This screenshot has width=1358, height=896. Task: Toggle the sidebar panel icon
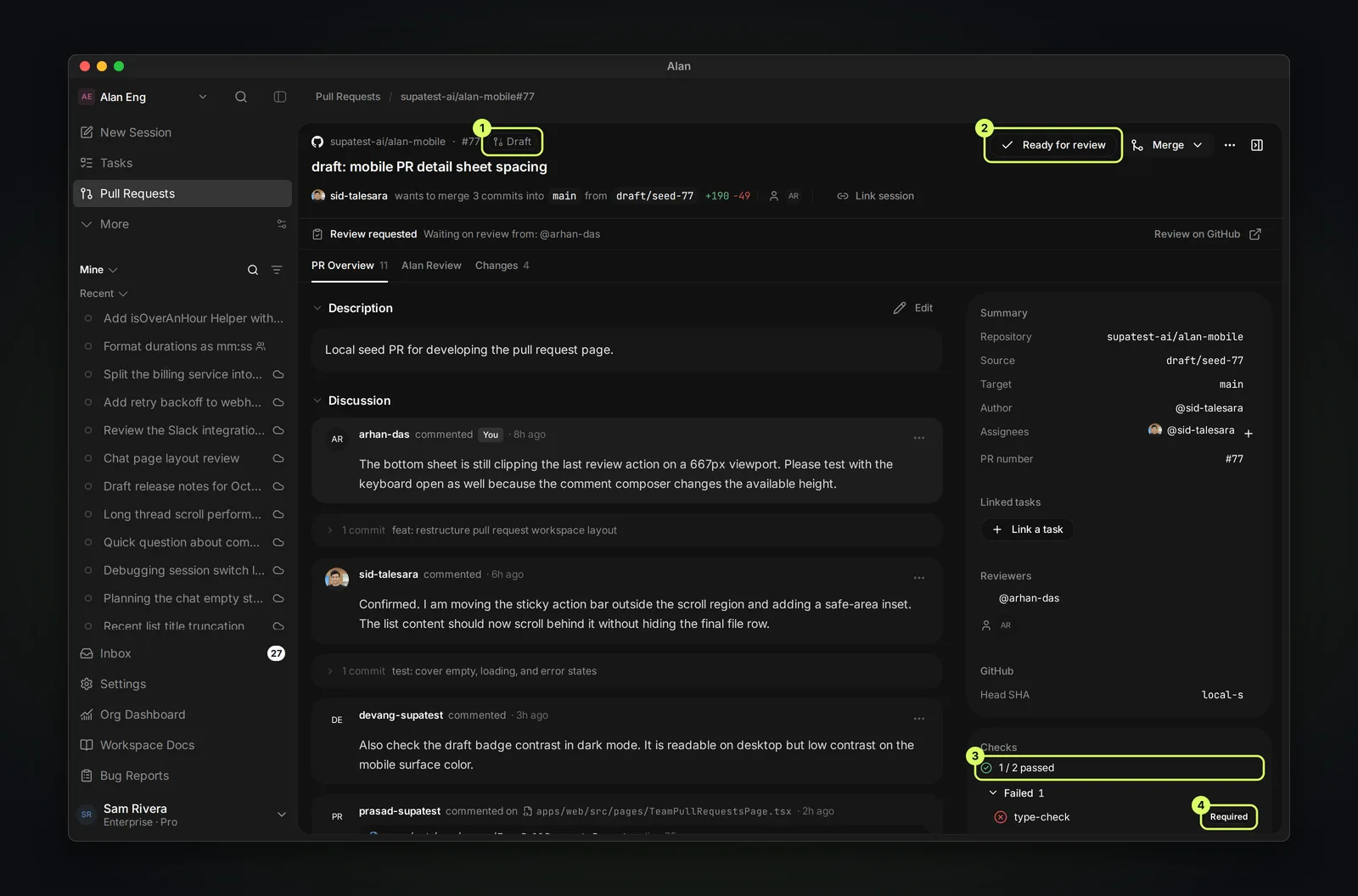pyautogui.click(x=280, y=97)
